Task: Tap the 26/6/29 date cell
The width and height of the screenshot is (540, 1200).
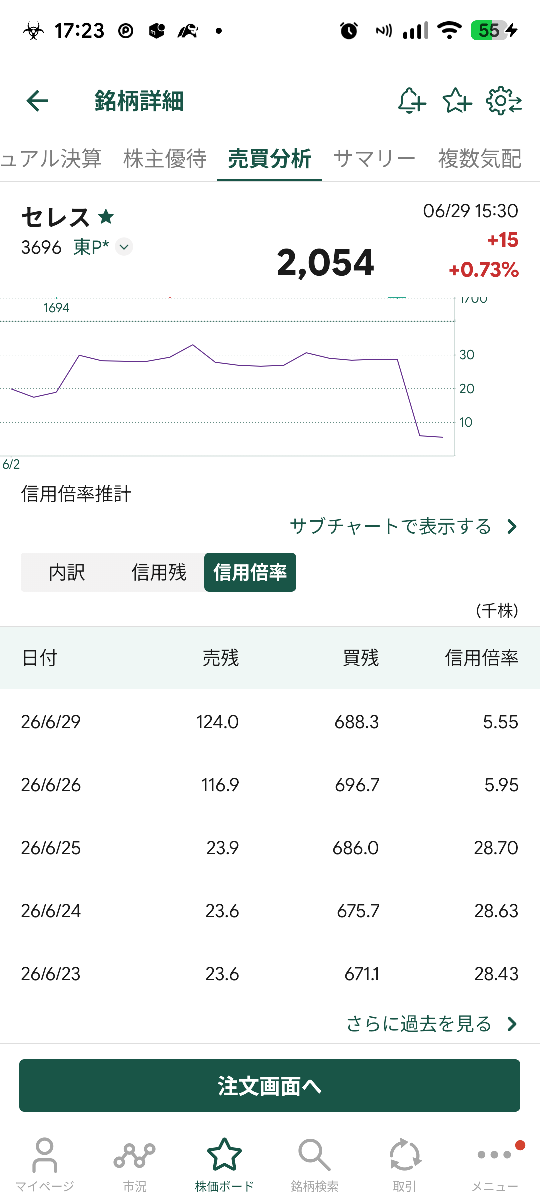Action: (x=51, y=722)
